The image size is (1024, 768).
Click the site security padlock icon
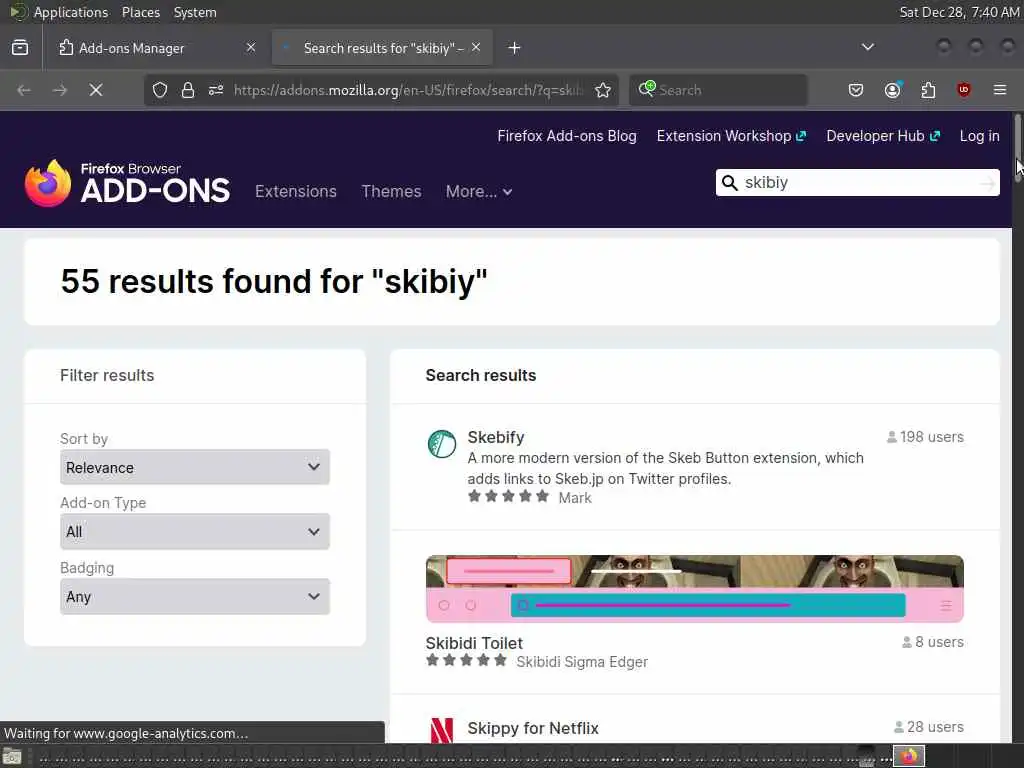188,90
